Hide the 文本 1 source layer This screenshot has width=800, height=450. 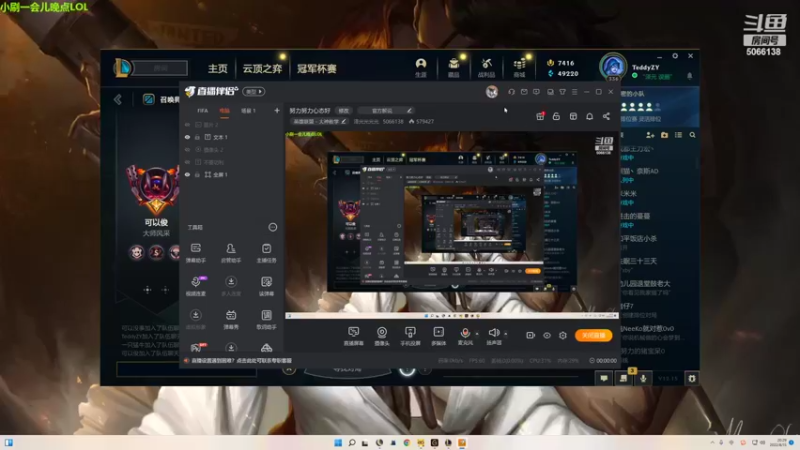[x=187, y=137]
